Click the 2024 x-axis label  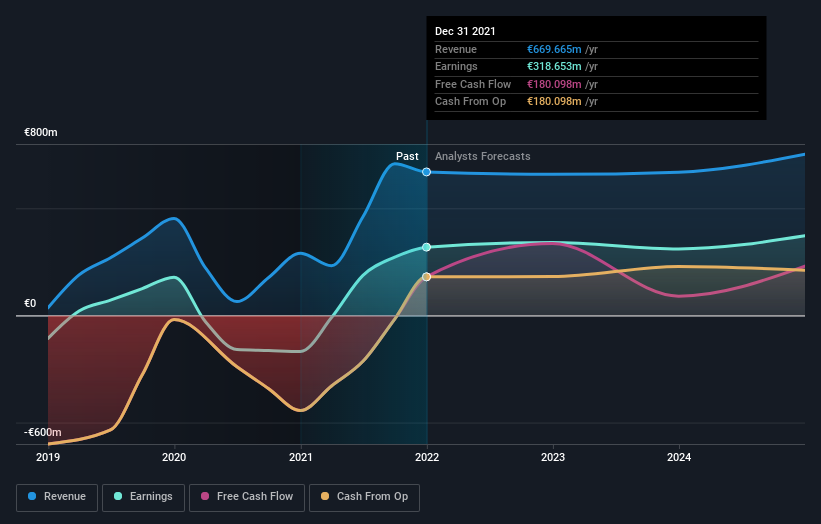(679, 458)
